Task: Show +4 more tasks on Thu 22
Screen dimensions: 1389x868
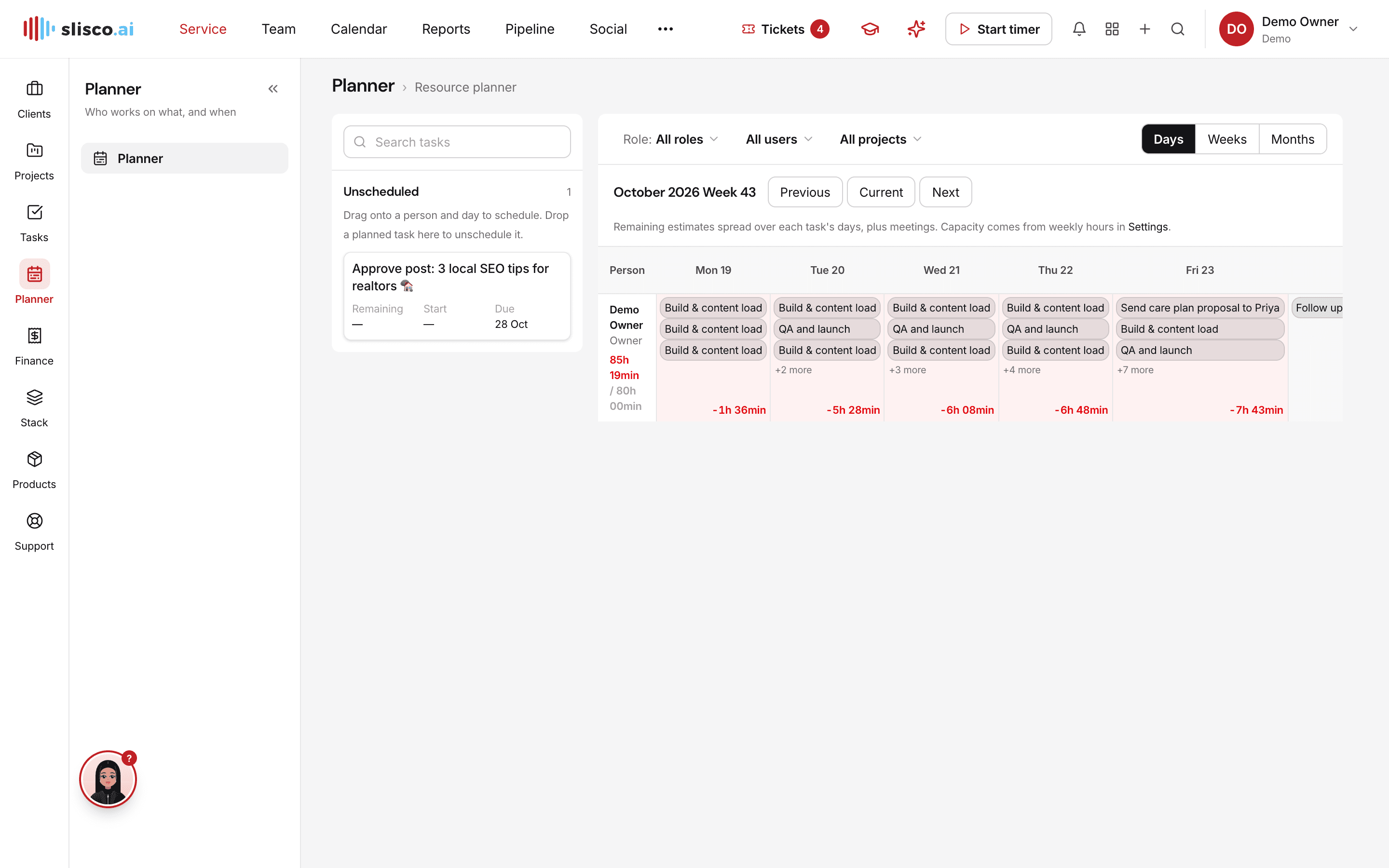Action: point(1021,370)
